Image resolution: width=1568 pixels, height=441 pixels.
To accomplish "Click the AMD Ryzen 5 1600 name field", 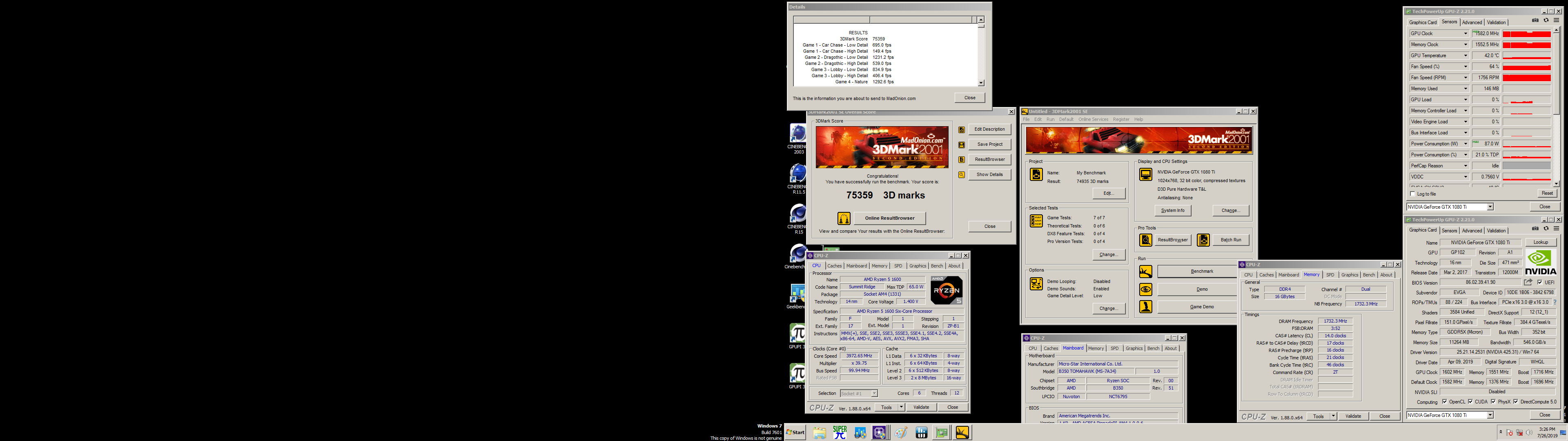I will tap(882, 280).
